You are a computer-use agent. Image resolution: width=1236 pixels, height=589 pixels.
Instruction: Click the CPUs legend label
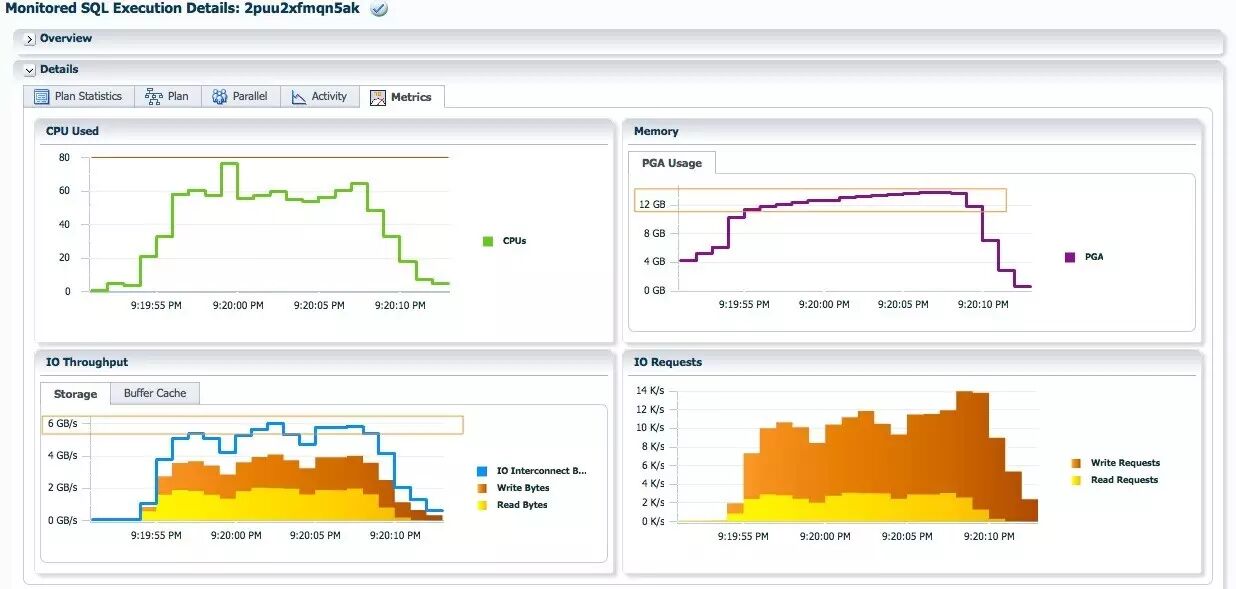tap(514, 241)
